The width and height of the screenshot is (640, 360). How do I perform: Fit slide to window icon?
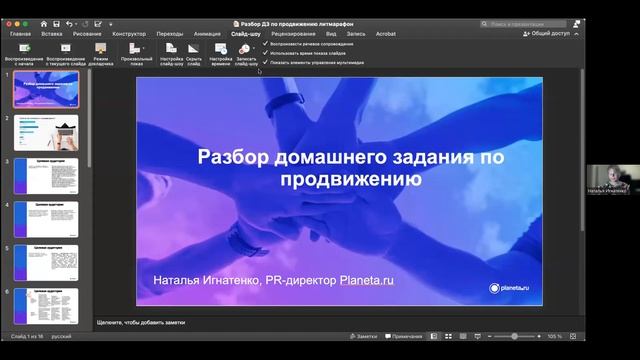[573, 336]
